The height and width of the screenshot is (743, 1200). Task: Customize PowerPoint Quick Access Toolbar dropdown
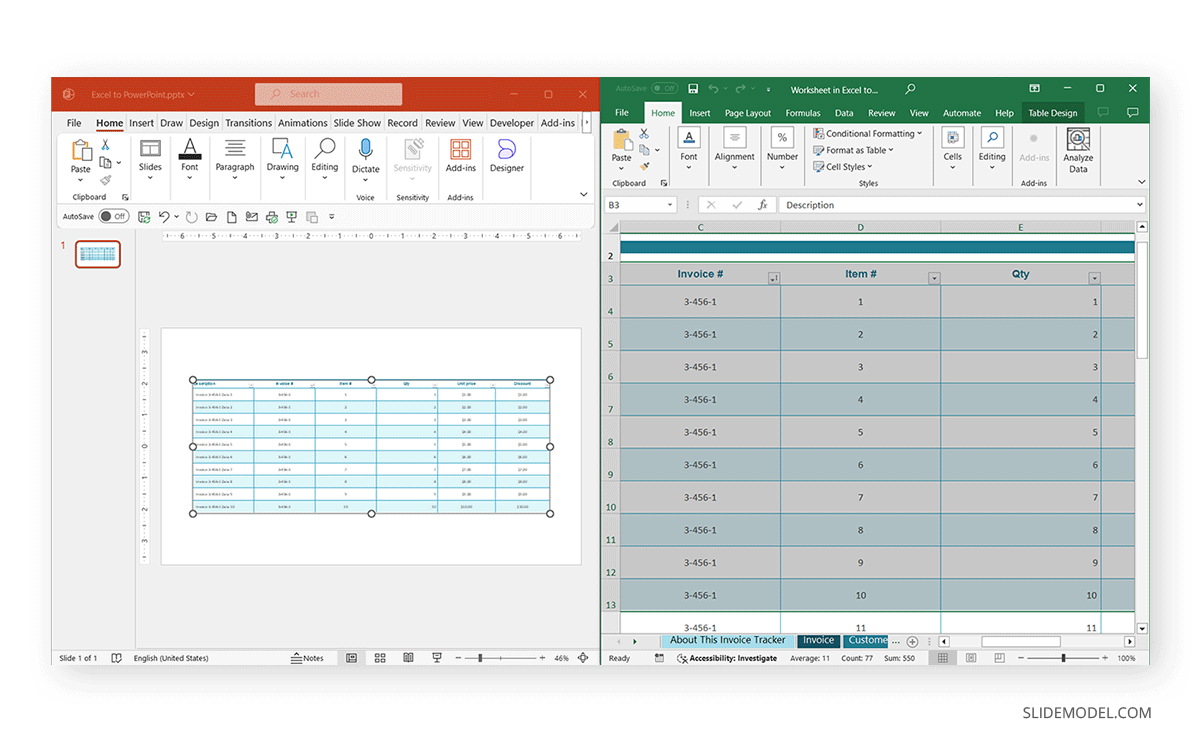[x=332, y=216]
